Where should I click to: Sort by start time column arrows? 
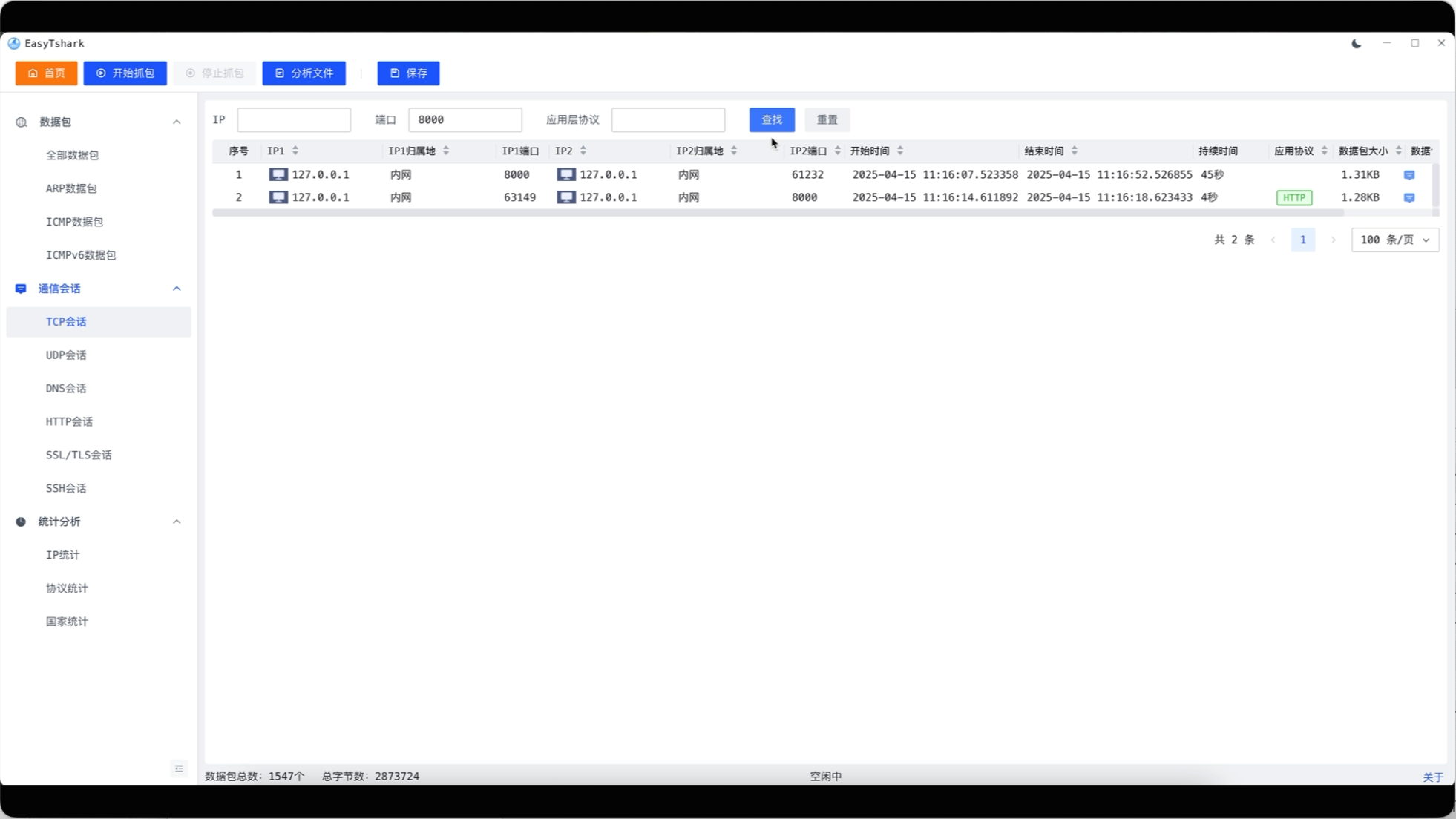900,151
